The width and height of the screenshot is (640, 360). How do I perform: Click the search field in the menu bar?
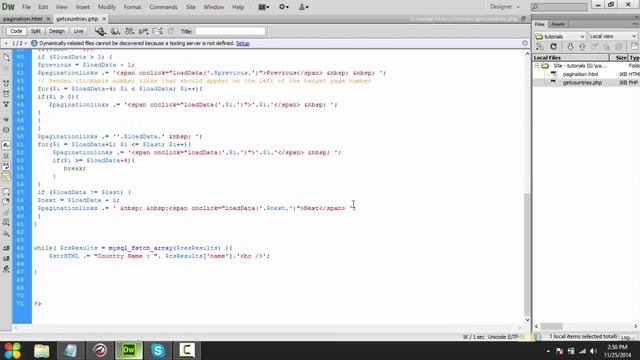pyautogui.click(x=559, y=7)
